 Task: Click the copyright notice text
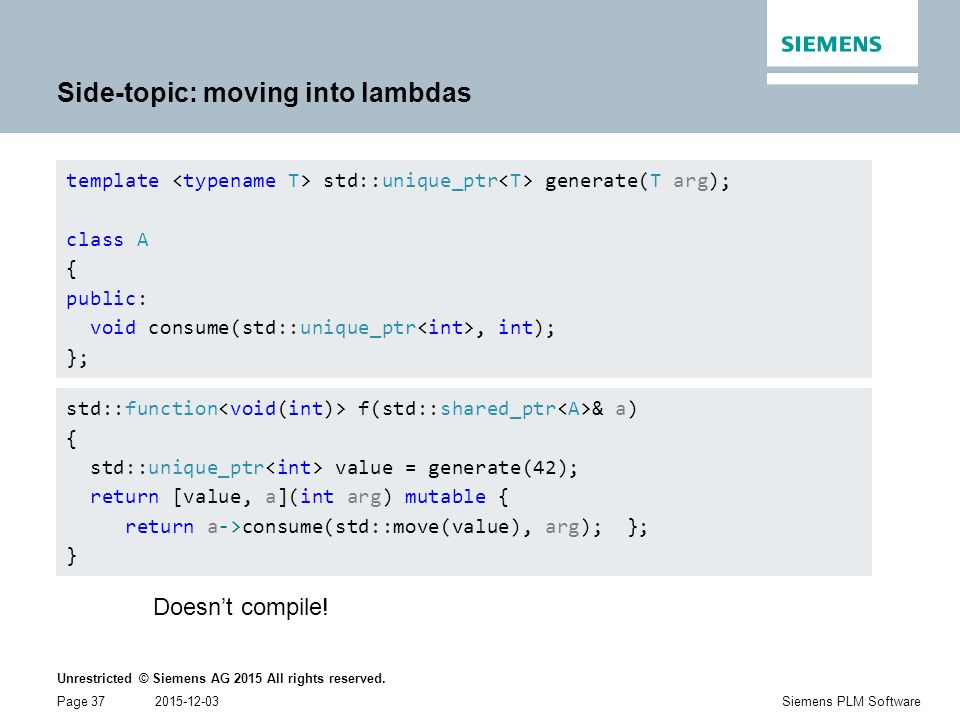click(x=221, y=678)
